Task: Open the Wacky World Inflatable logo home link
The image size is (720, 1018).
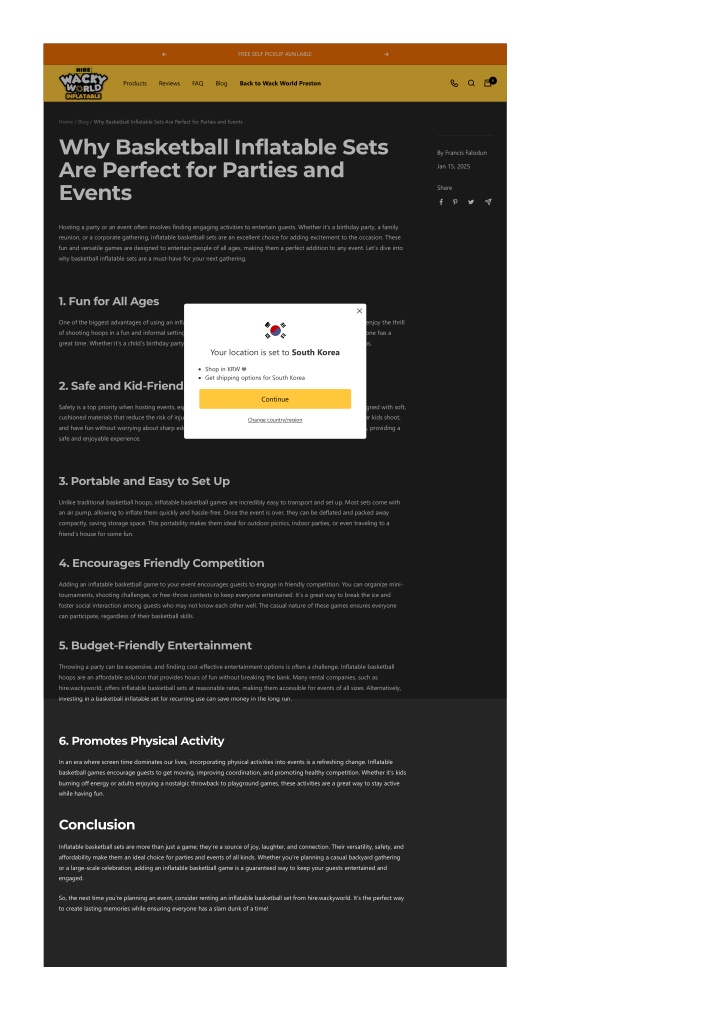Action: [x=83, y=84]
